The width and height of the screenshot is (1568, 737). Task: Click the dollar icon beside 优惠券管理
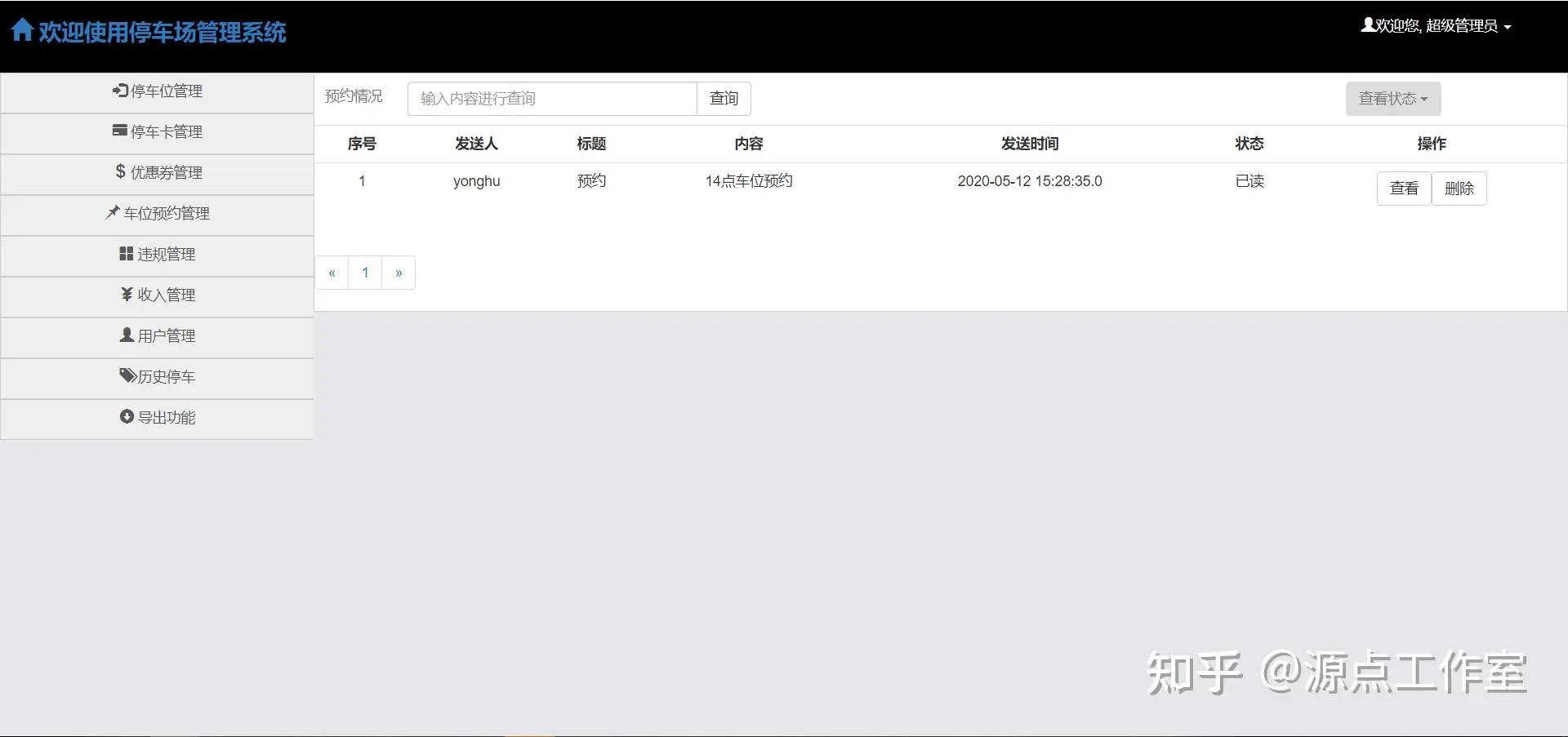pyautogui.click(x=120, y=171)
